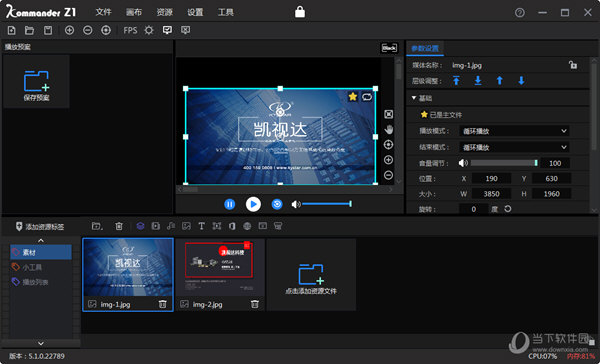600x364 pixels.
Task: Zoom out canvas with side minus icon
Action: [388, 175]
